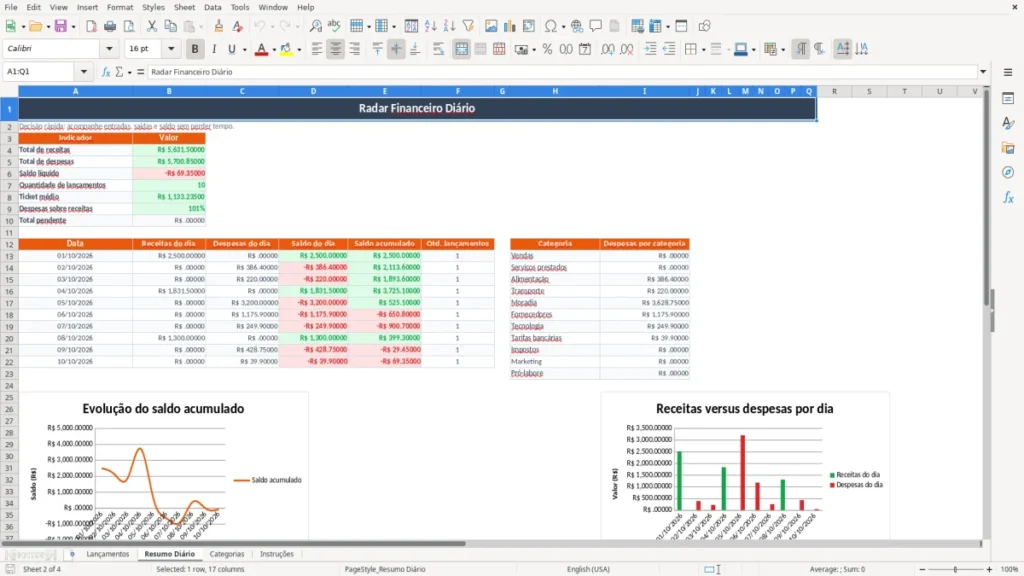Open Find and Replace icon

(315, 26)
